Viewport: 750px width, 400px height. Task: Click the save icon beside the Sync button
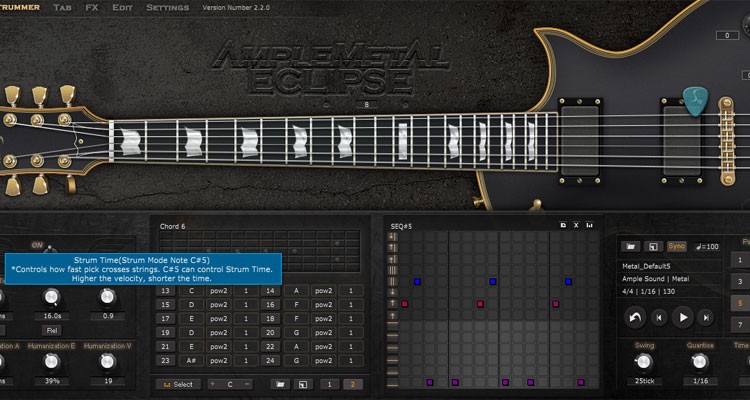click(x=652, y=246)
